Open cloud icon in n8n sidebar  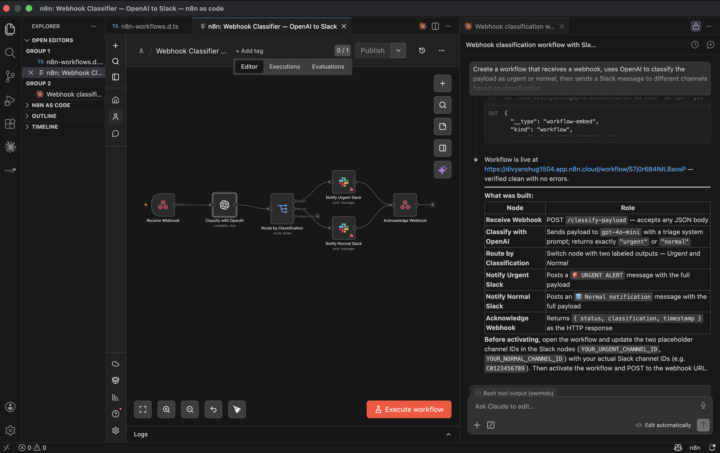115,364
